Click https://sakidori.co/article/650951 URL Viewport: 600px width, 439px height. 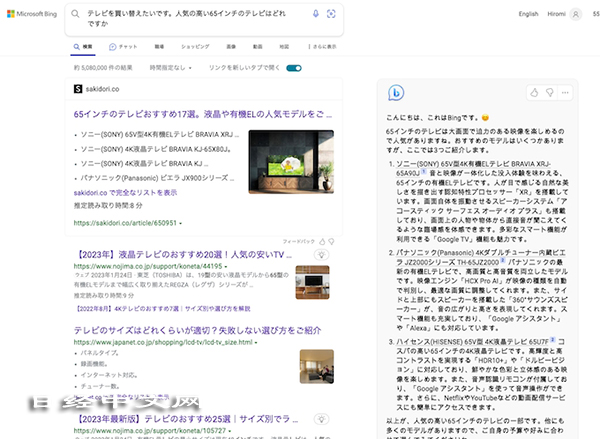click(125, 223)
